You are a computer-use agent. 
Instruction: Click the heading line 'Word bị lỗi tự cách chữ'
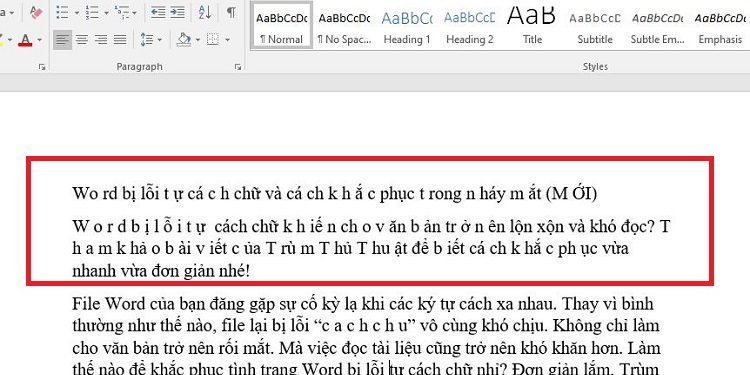click(x=334, y=194)
